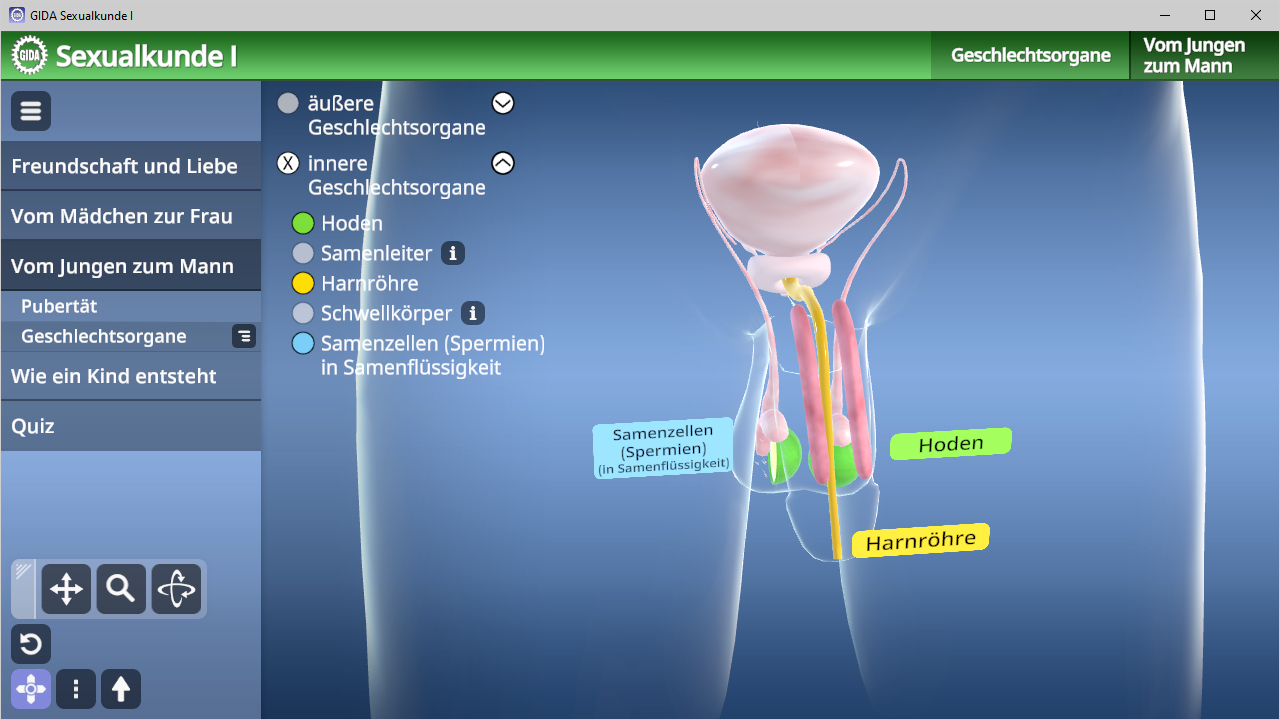This screenshot has height=720, width=1280.
Task: Open Freundschaft und Liebe chapter
Action: click(131, 166)
